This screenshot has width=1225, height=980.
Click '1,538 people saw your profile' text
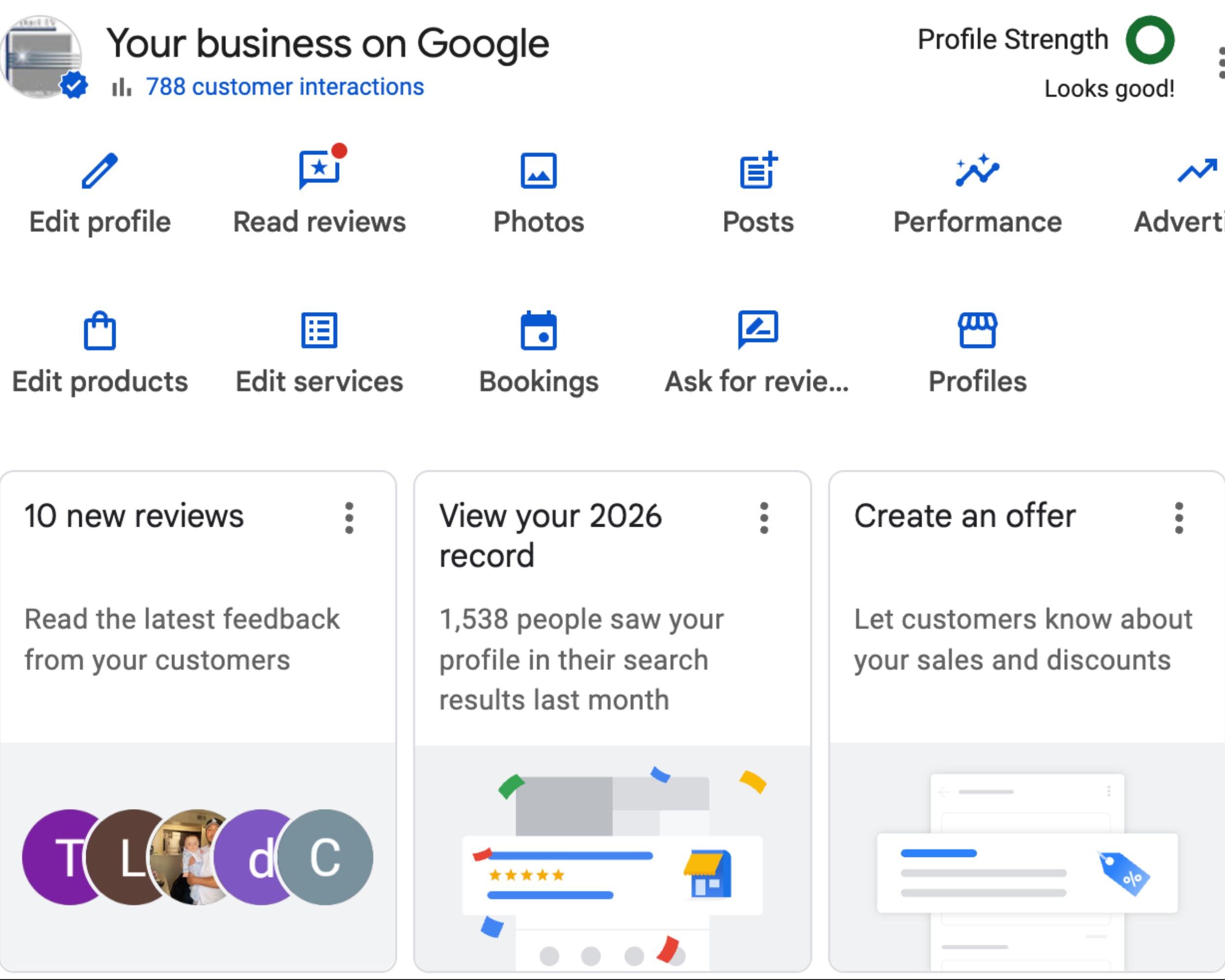(582, 659)
